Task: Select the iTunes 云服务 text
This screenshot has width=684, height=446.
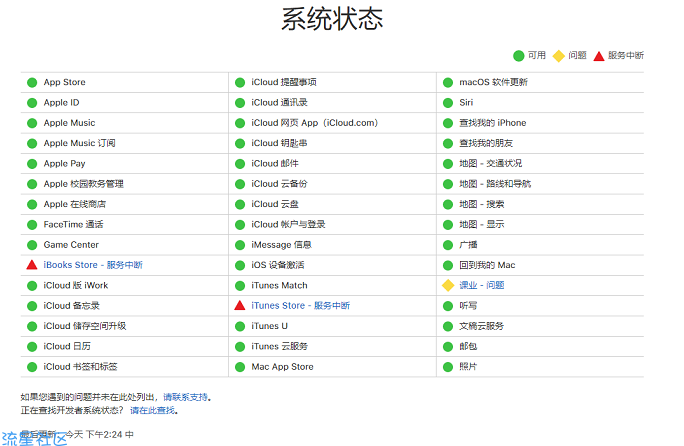Action: (x=280, y=346)
